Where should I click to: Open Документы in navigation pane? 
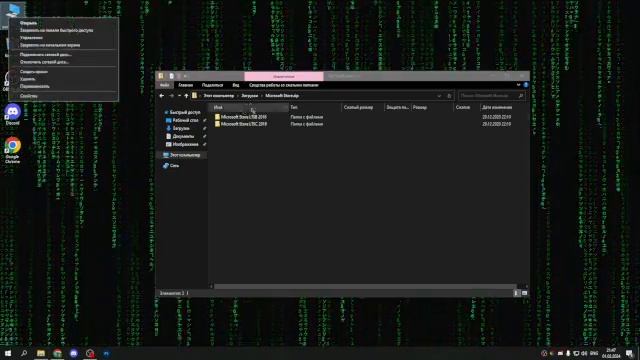(x=183, y=136)
